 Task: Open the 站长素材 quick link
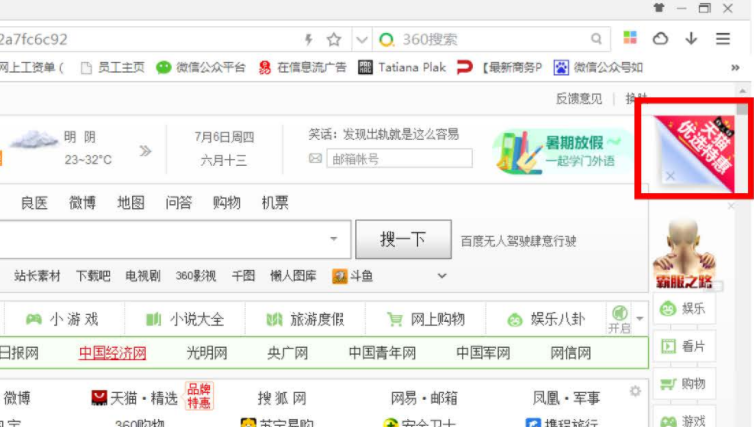(38, 276)
